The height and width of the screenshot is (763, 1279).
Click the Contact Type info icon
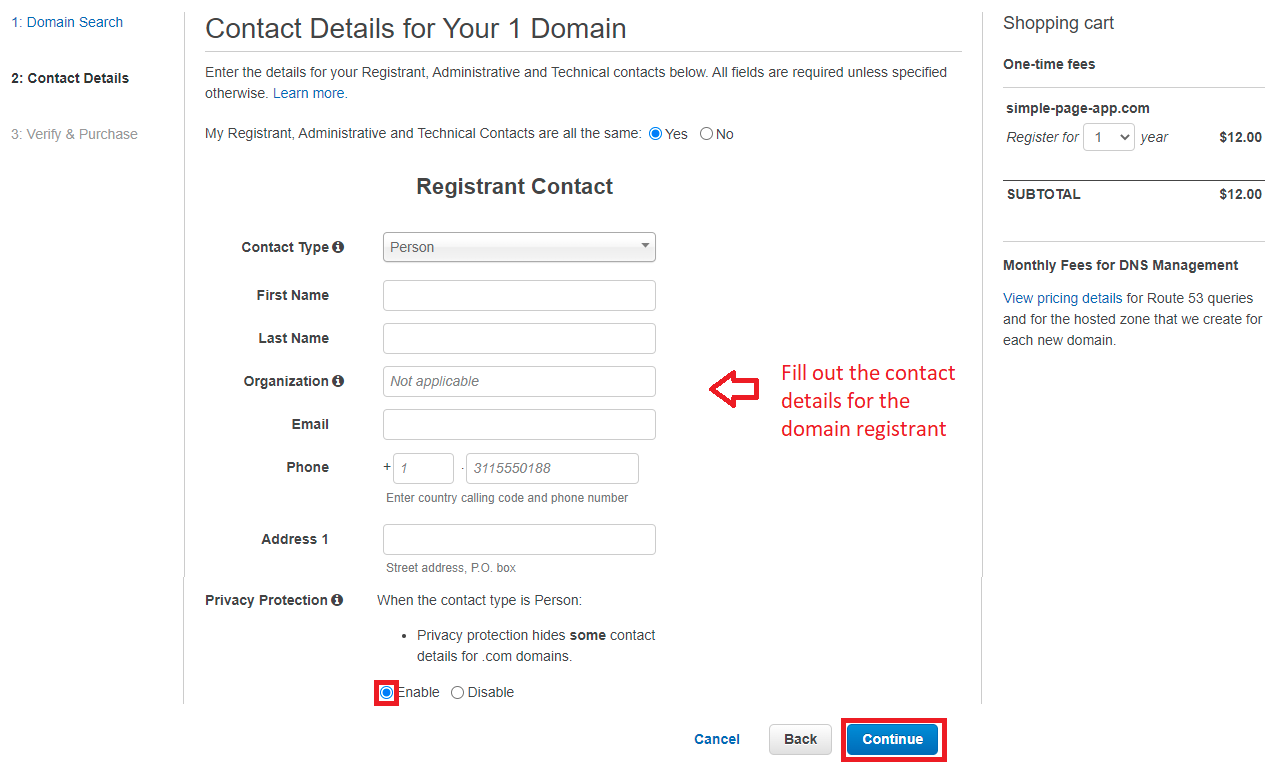[x=338, y=247]
